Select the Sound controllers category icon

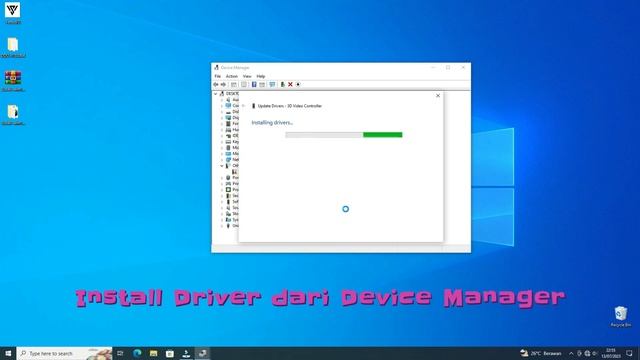click(x=229, y=208)
